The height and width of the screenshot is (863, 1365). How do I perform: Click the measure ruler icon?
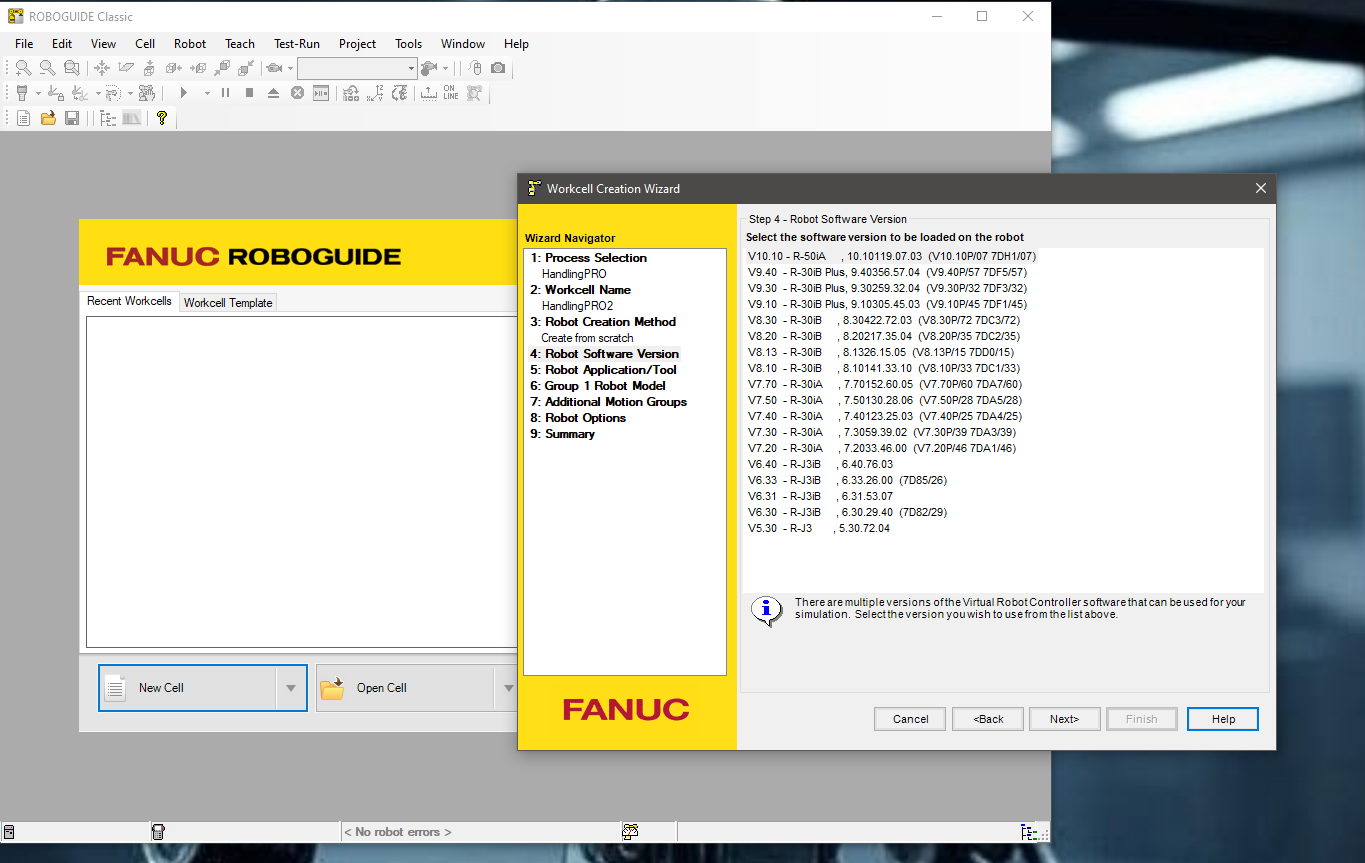click(x=428, y=93)
